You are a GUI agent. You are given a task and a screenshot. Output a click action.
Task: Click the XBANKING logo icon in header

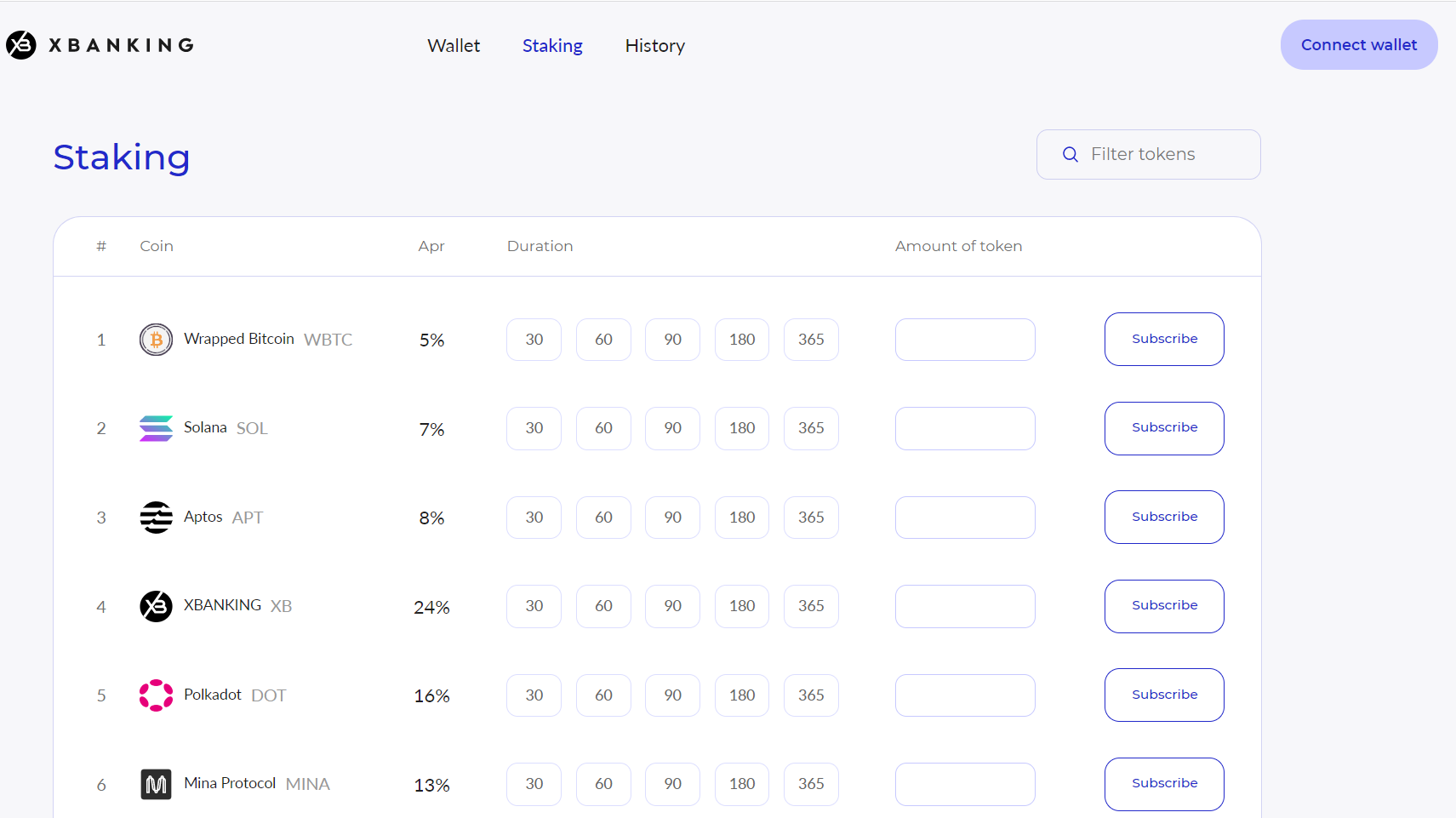[21, 45]
